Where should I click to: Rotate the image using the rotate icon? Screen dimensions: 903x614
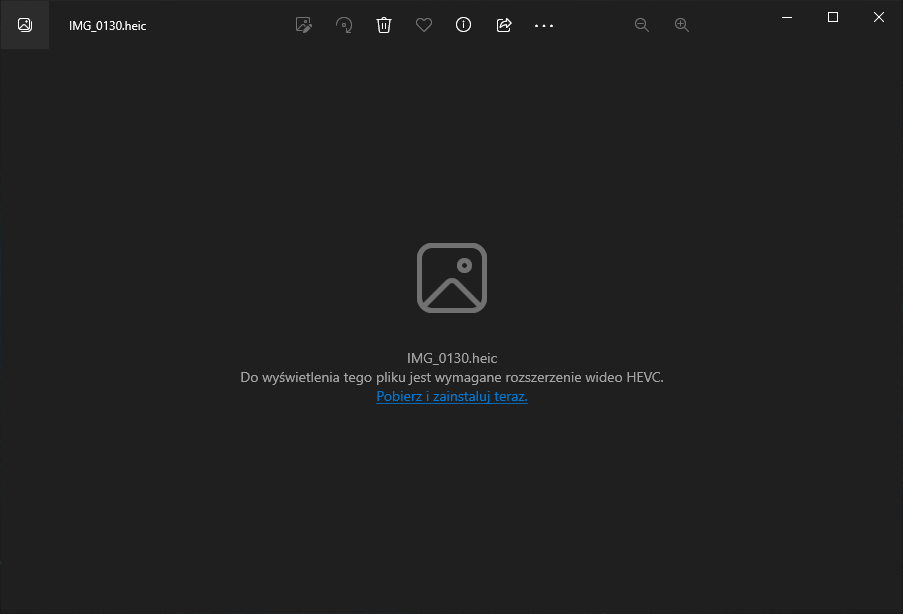click(344, 25)
